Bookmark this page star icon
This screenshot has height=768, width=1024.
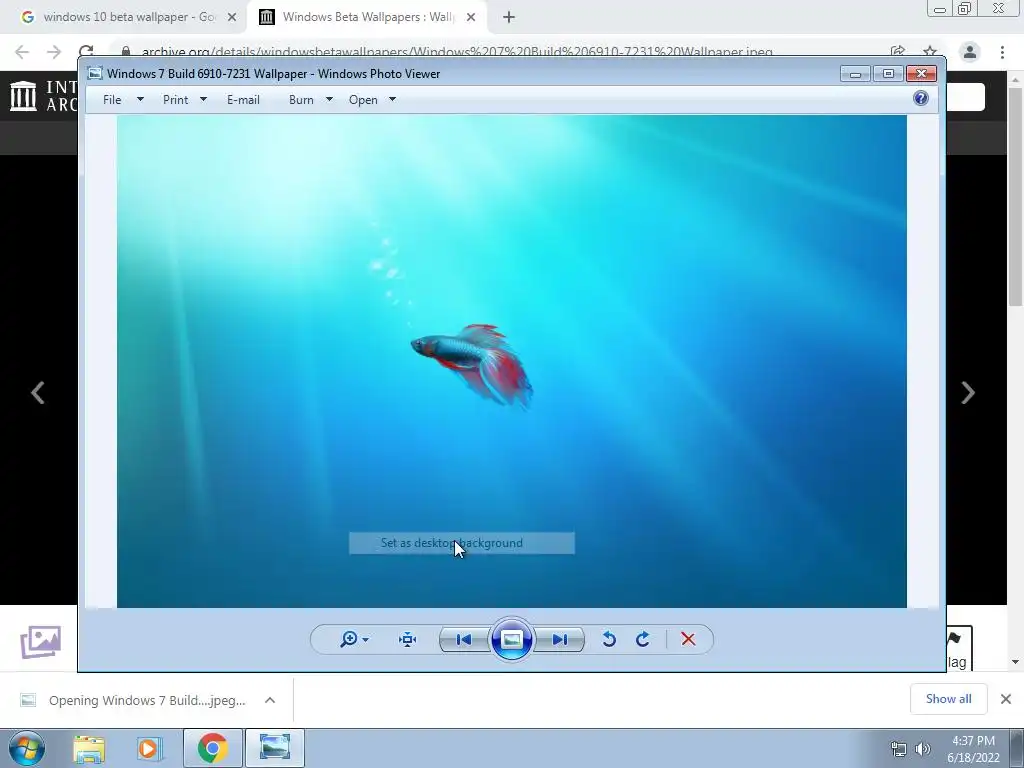[x=930, y=52]
